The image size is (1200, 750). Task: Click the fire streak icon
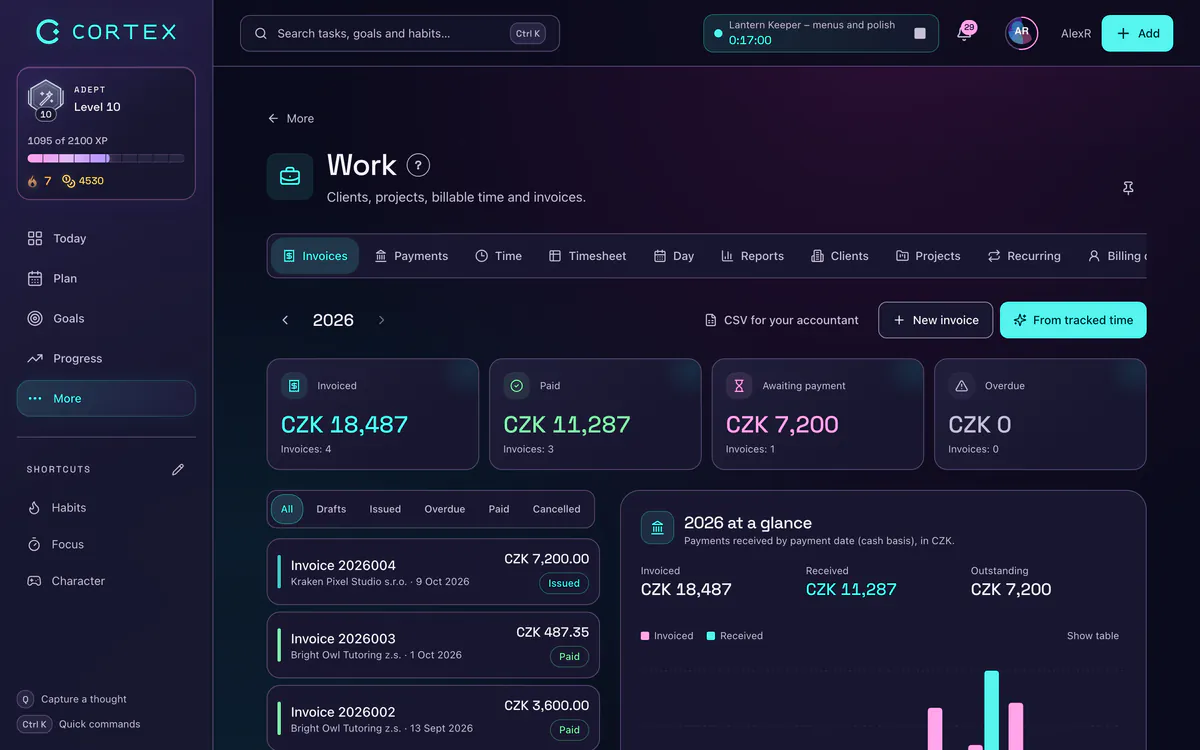tap(33, 181)
